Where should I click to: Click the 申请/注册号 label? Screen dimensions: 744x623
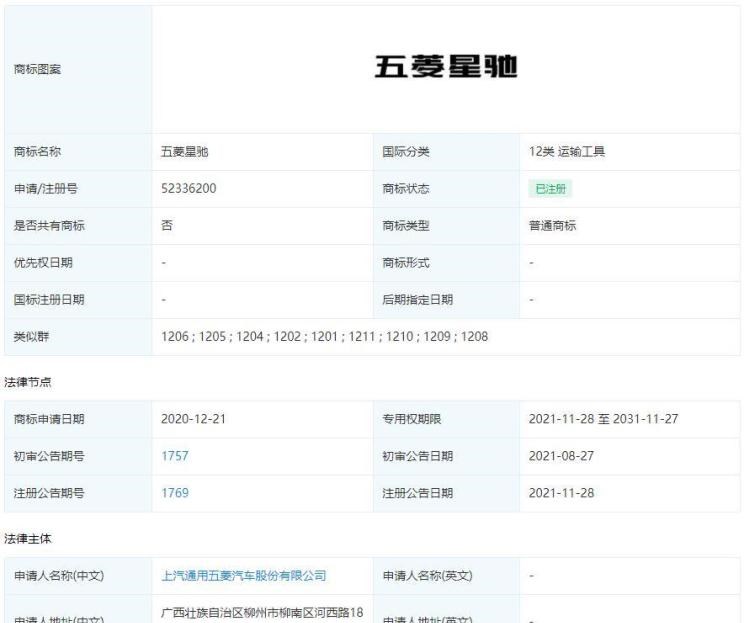pyautogui.click(x=46, y=189)
